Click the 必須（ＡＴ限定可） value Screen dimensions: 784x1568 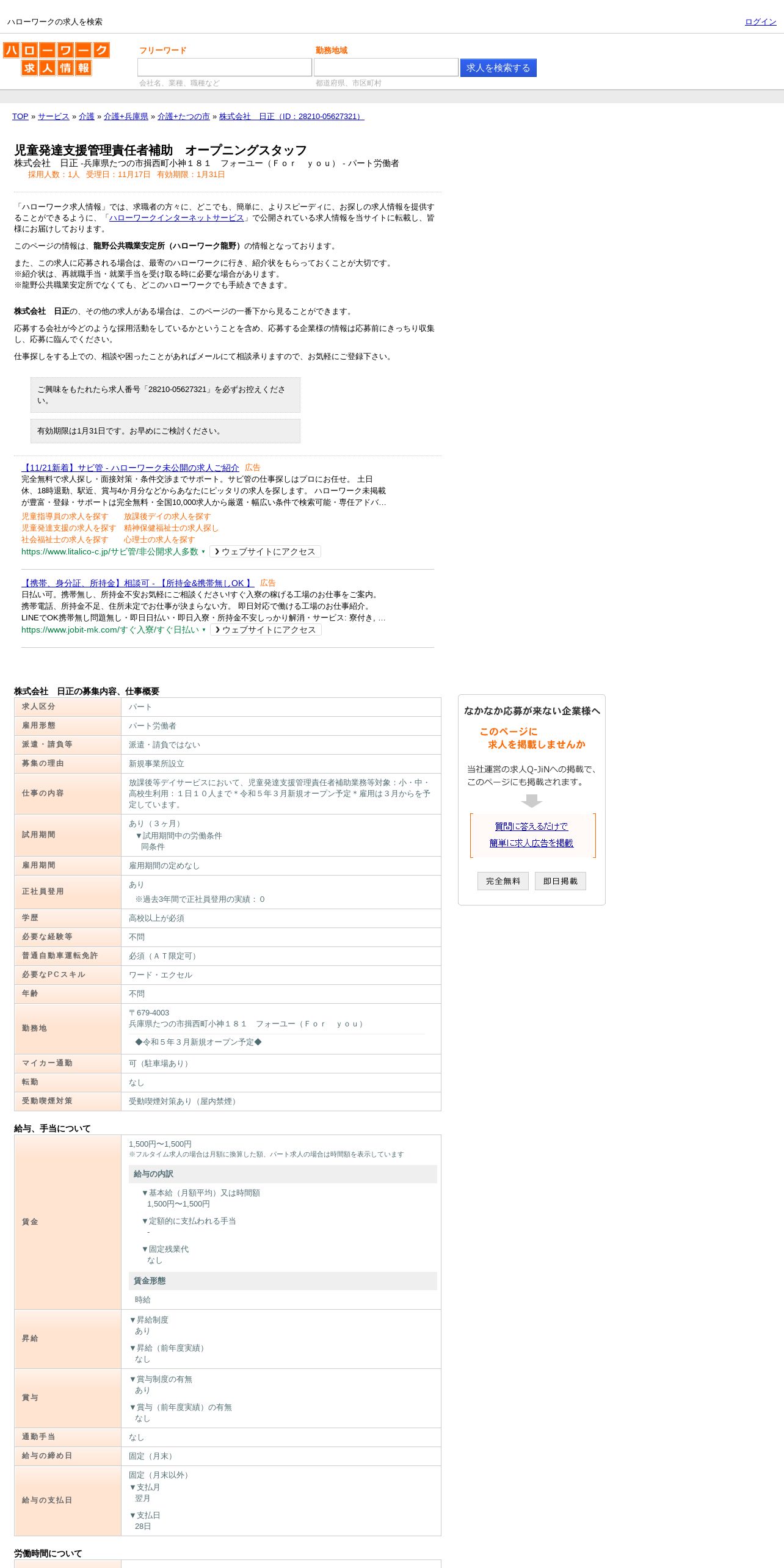164,956
